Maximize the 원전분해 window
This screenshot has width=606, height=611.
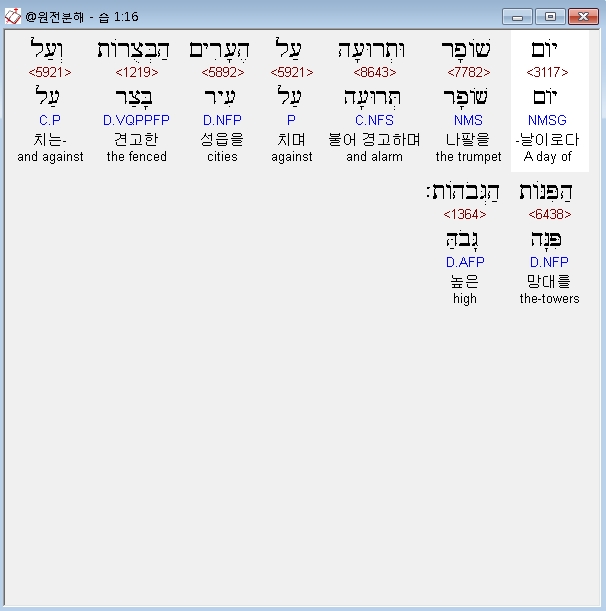click(550, 17)
